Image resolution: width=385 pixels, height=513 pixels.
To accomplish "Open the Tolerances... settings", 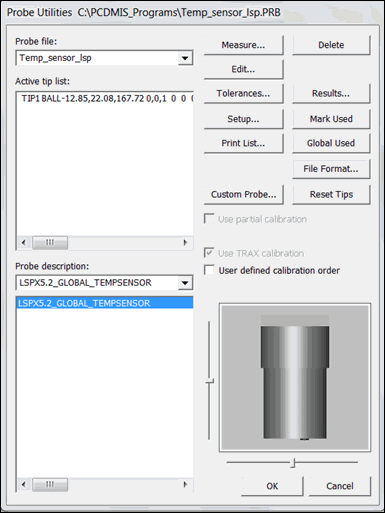I will [x=243, y=94].
